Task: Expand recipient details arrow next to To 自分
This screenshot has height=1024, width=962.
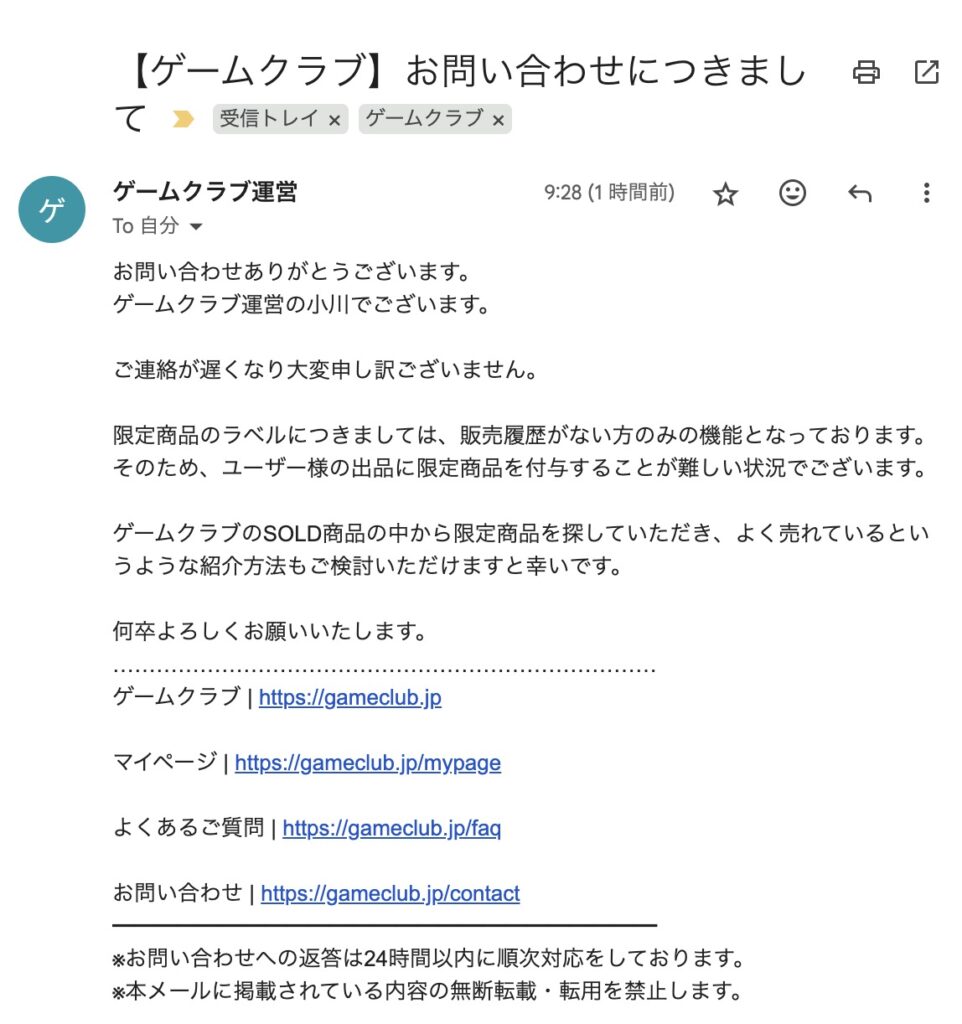Action: pos(196,227)
